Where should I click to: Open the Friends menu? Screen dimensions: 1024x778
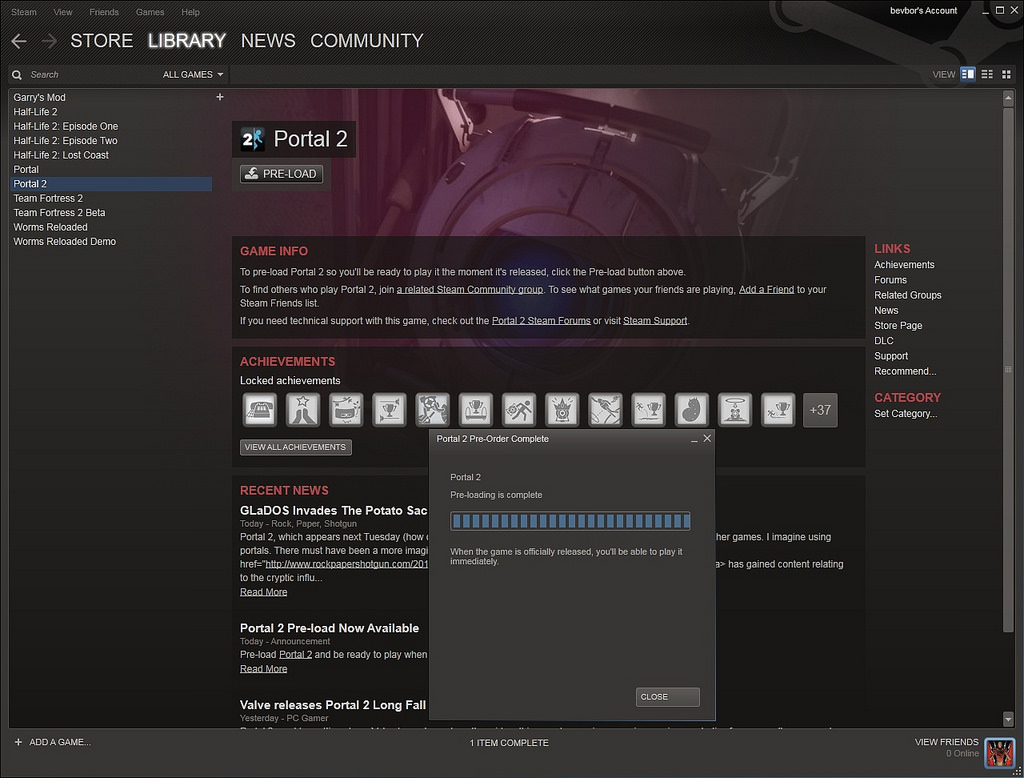(x=104, y=12)
